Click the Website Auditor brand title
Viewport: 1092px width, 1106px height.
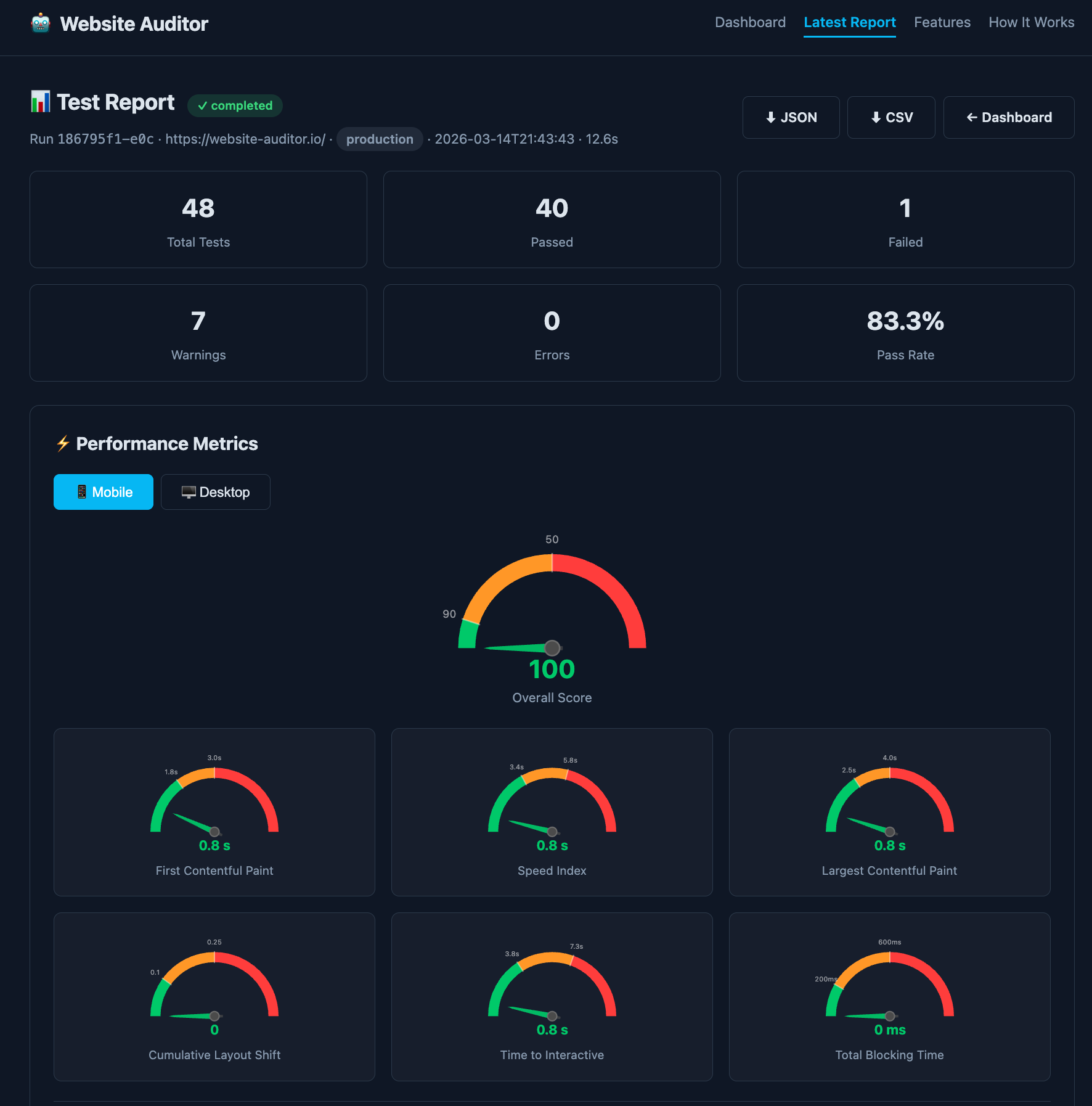coord(134,23)
